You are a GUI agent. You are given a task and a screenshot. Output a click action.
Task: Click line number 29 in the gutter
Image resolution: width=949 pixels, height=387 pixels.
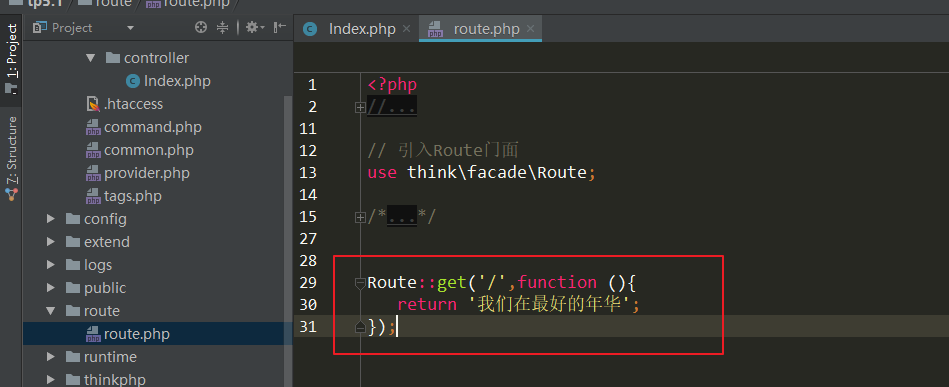[x=308, y=282]
